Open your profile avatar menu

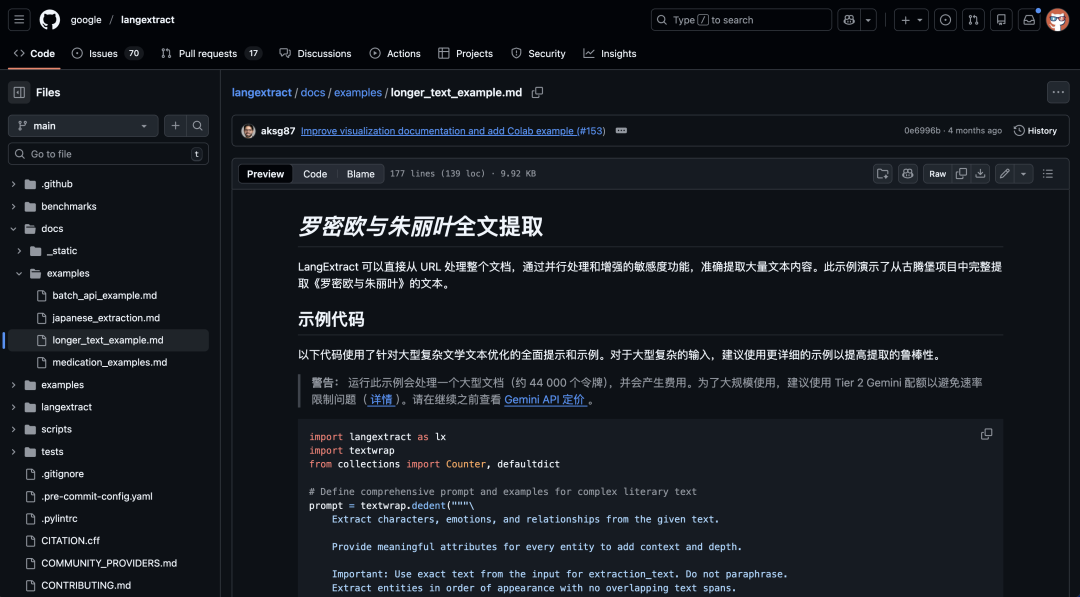pos(1057,19)
